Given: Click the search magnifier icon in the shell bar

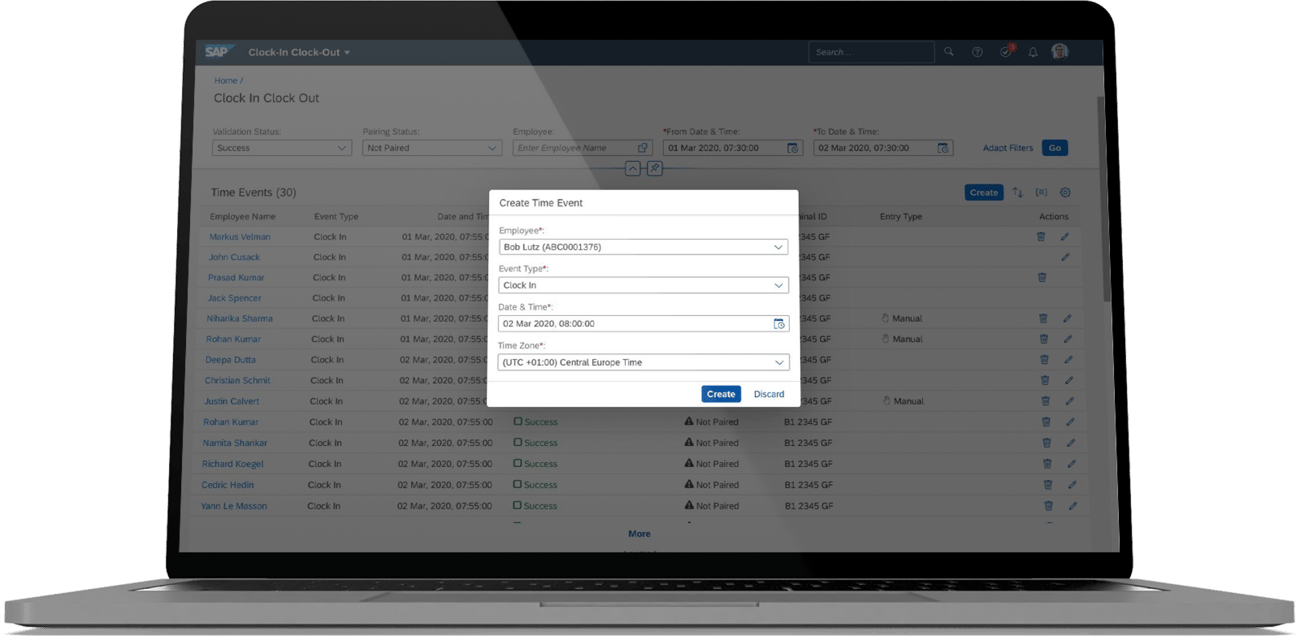Looking at the screenshot, I should coord(949,51).
